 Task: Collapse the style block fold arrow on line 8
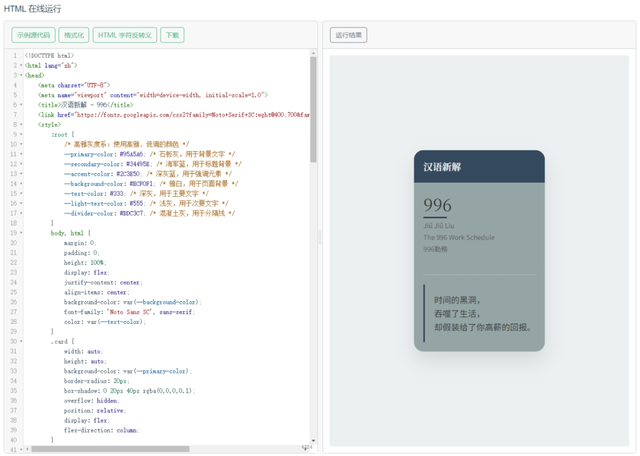point(21,125)
